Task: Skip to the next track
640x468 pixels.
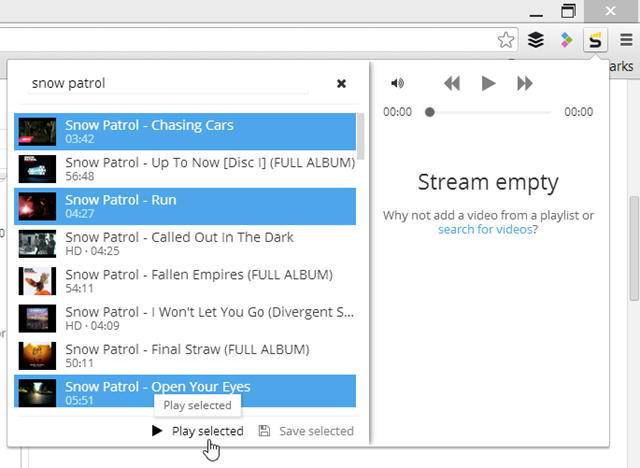Action: tap(525, 83)
